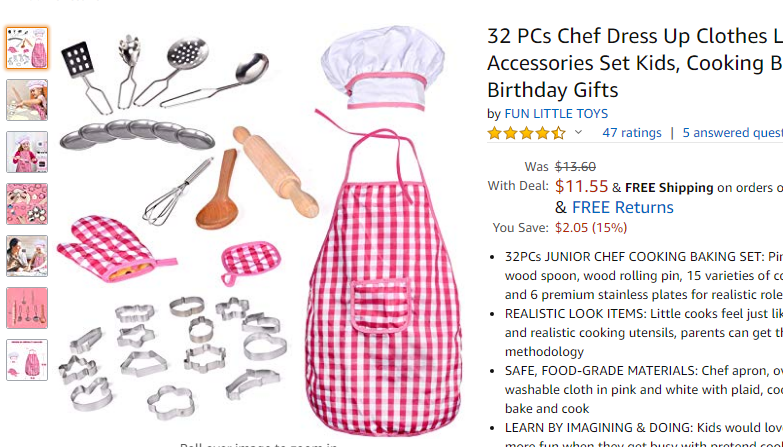Viewport: 783px width, 447px height.
Task: Click the cookie cutters in product image
Action: (x=173, y=356)
